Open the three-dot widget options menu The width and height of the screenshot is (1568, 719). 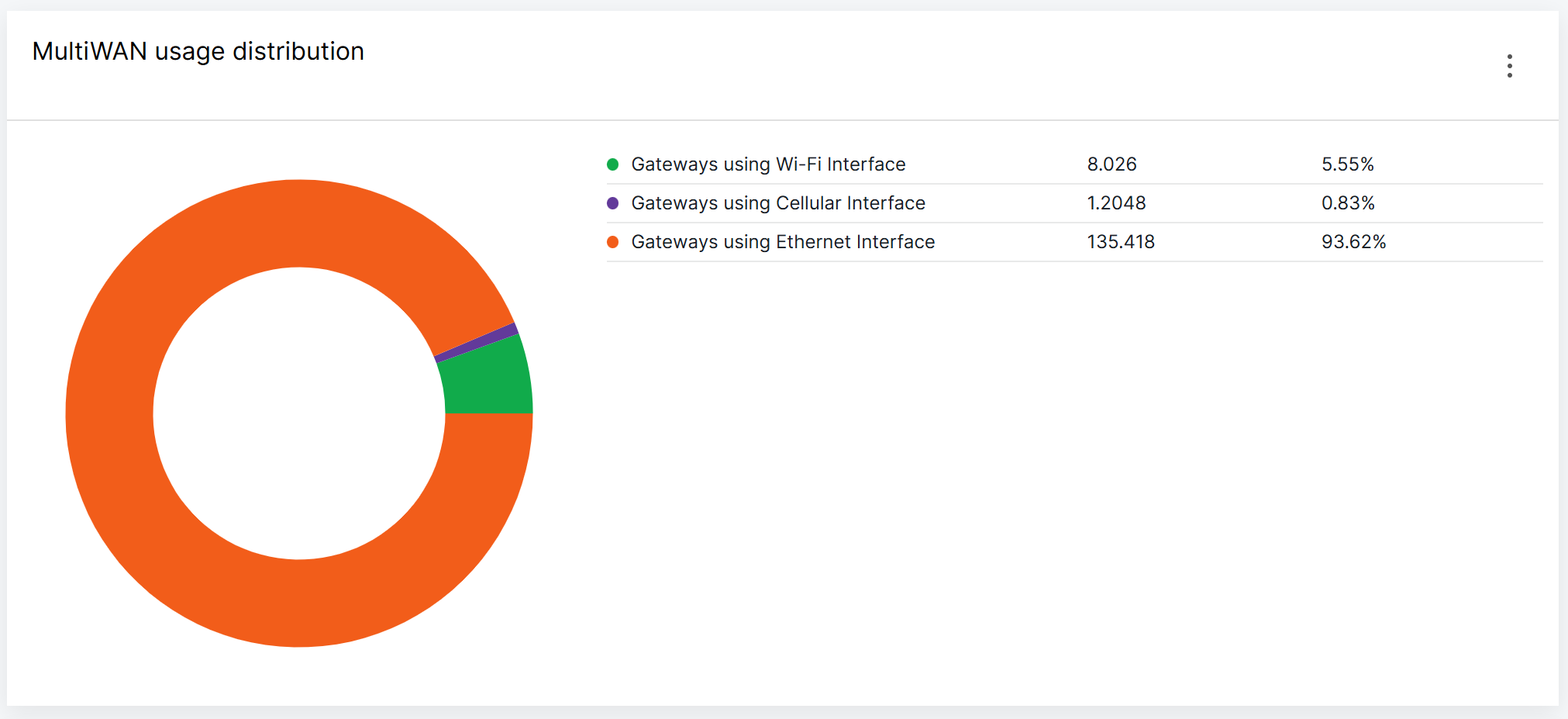tap(1509, 66)
